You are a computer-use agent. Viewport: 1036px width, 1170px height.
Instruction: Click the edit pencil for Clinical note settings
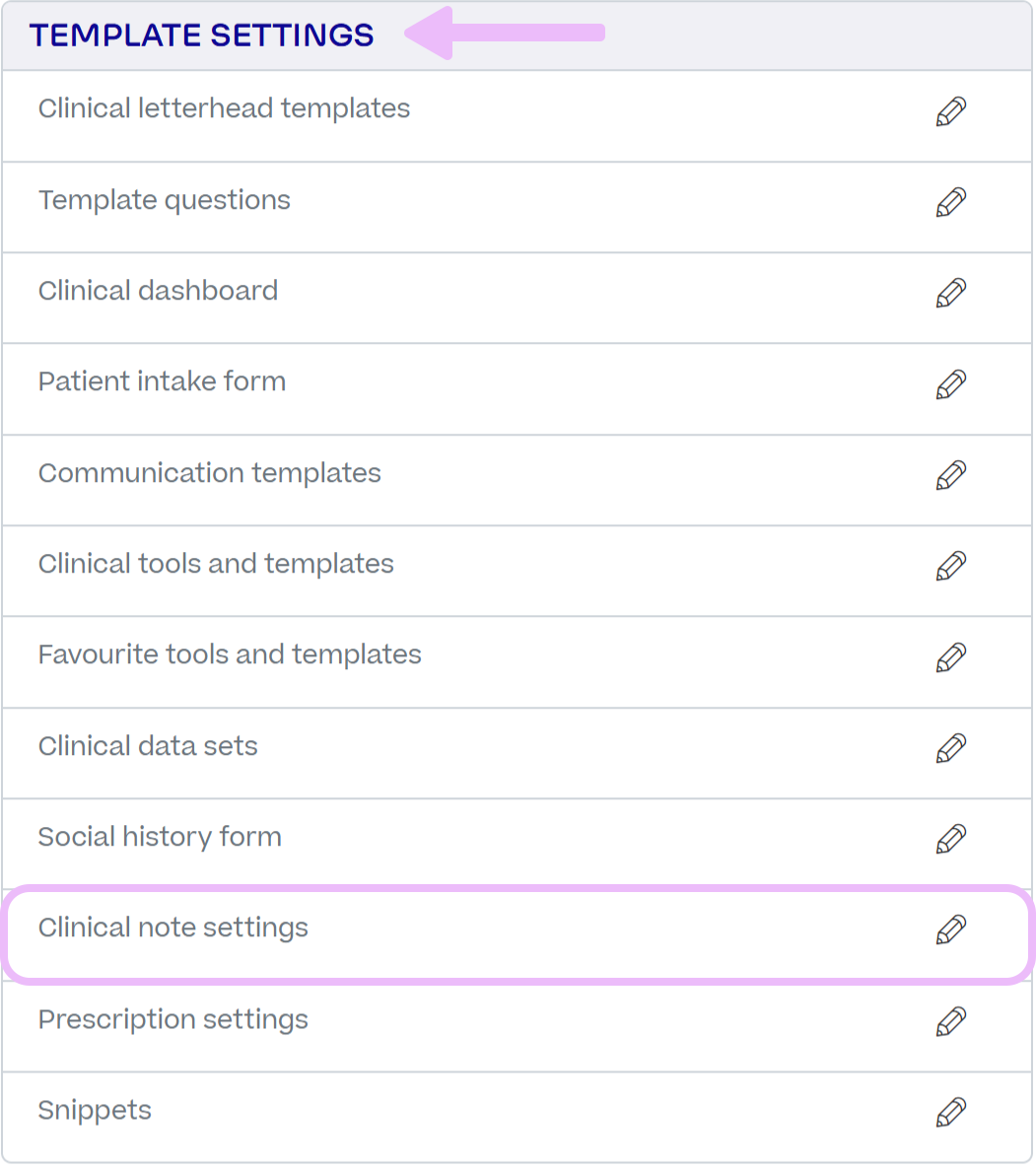(x=951, y=929)
